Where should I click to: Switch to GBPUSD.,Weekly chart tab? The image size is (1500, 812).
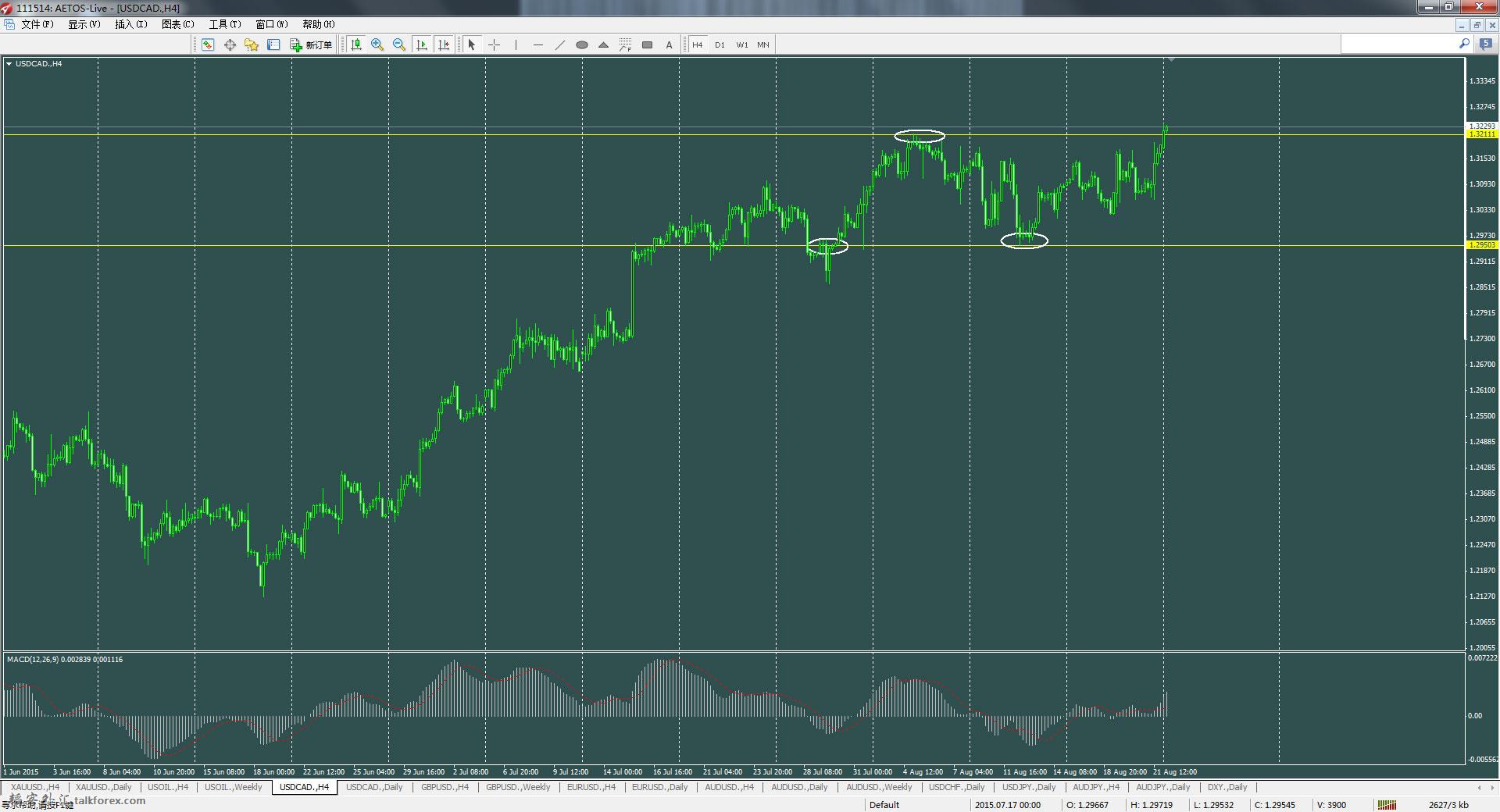pyautogui.click(x=518, y=787)
